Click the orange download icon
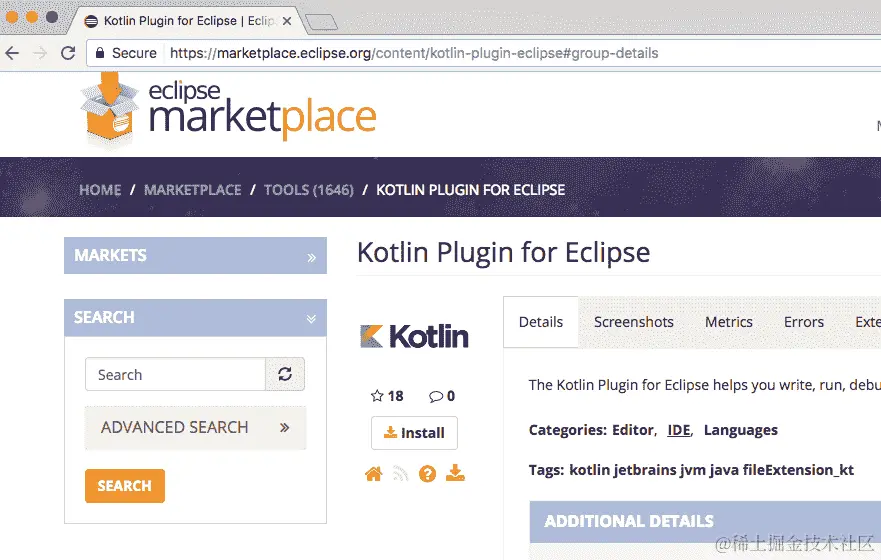Image resolution: width=881 pixels, height=560 pixels. click(x=455, y=473)
